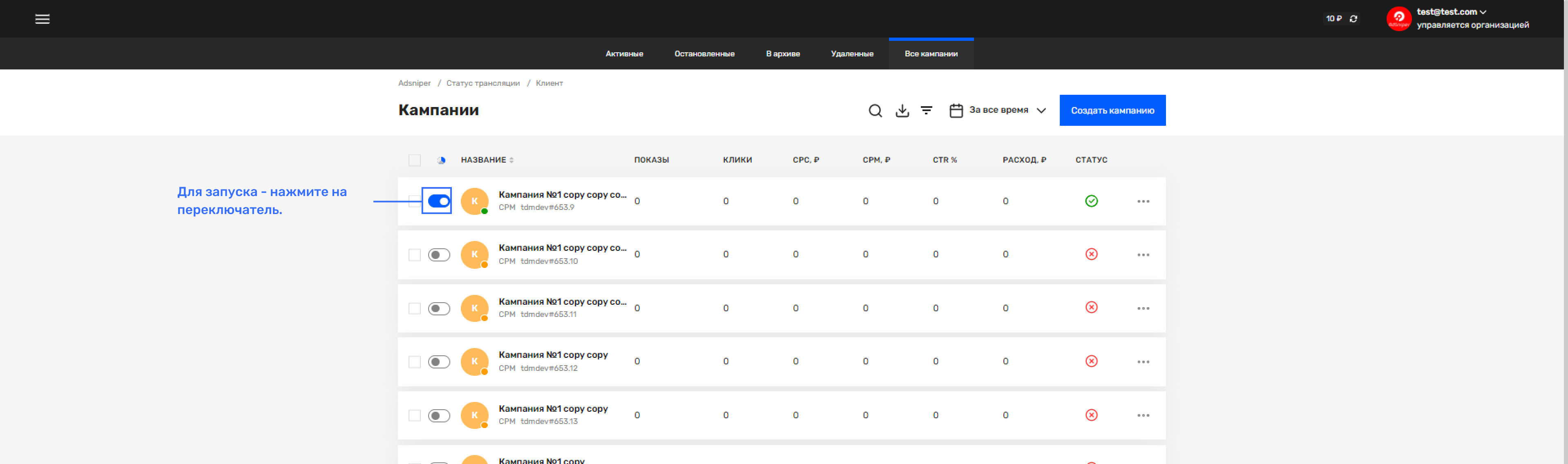Click the КЛИКИ column header
This screenshot has height=464, width=1568.
tap(737, 160)
